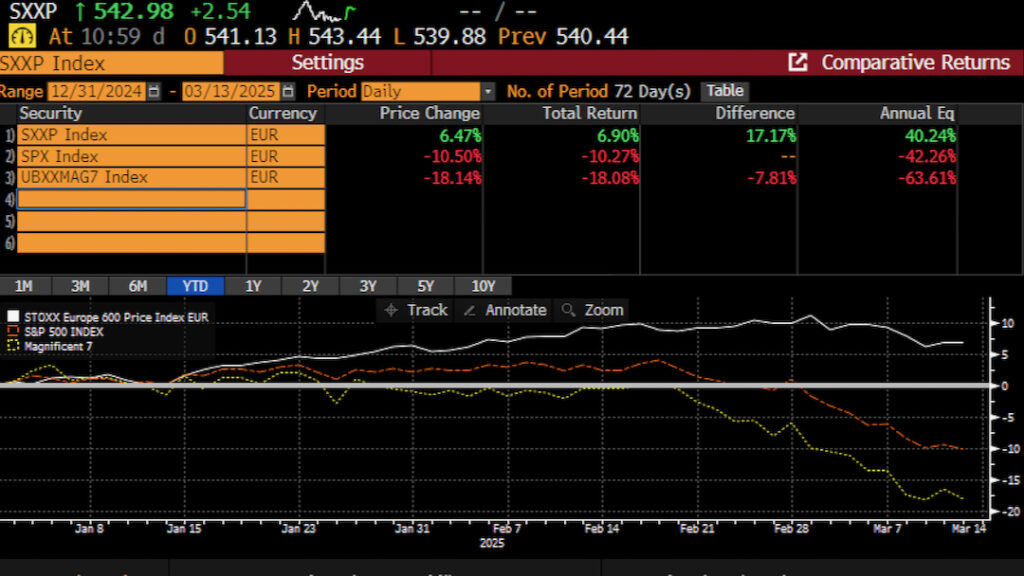Click the No. of Period 72 Day(s) text
The height and width of the screenshot is (576, 1024).
[x=598, y=91]
